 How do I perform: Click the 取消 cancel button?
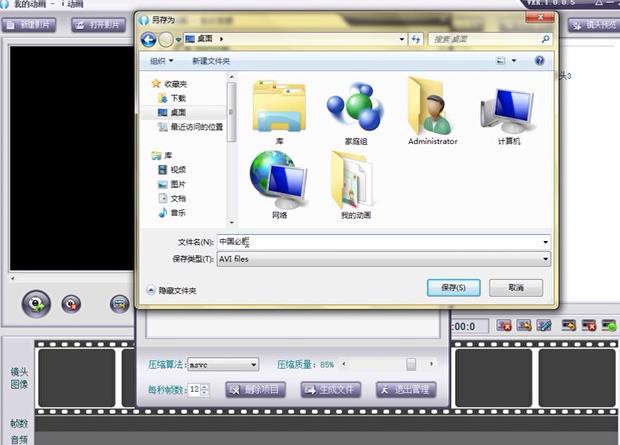[x=516, y=287]
